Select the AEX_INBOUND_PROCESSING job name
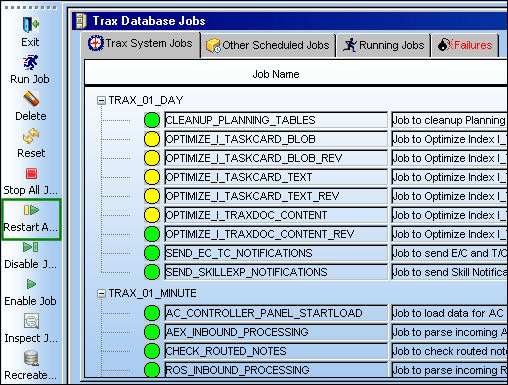The width and height of the screenshot is (508, 385). [276, 332]
